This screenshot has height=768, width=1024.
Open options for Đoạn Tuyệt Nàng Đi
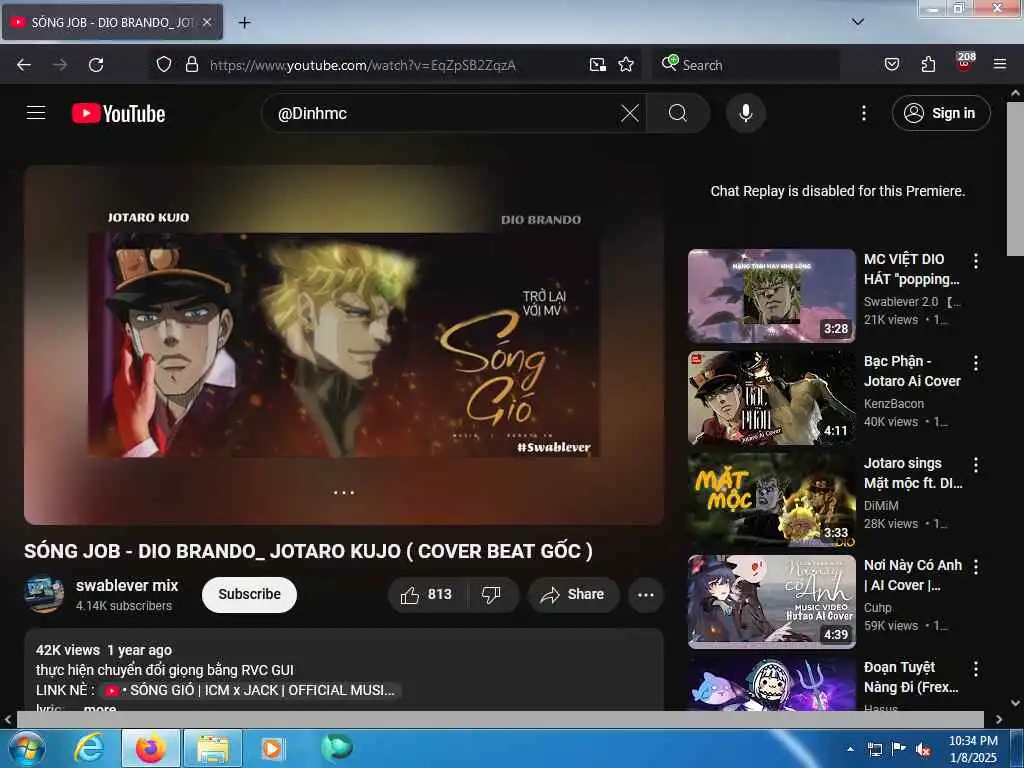pyautogui.click(x=976, y=669)
